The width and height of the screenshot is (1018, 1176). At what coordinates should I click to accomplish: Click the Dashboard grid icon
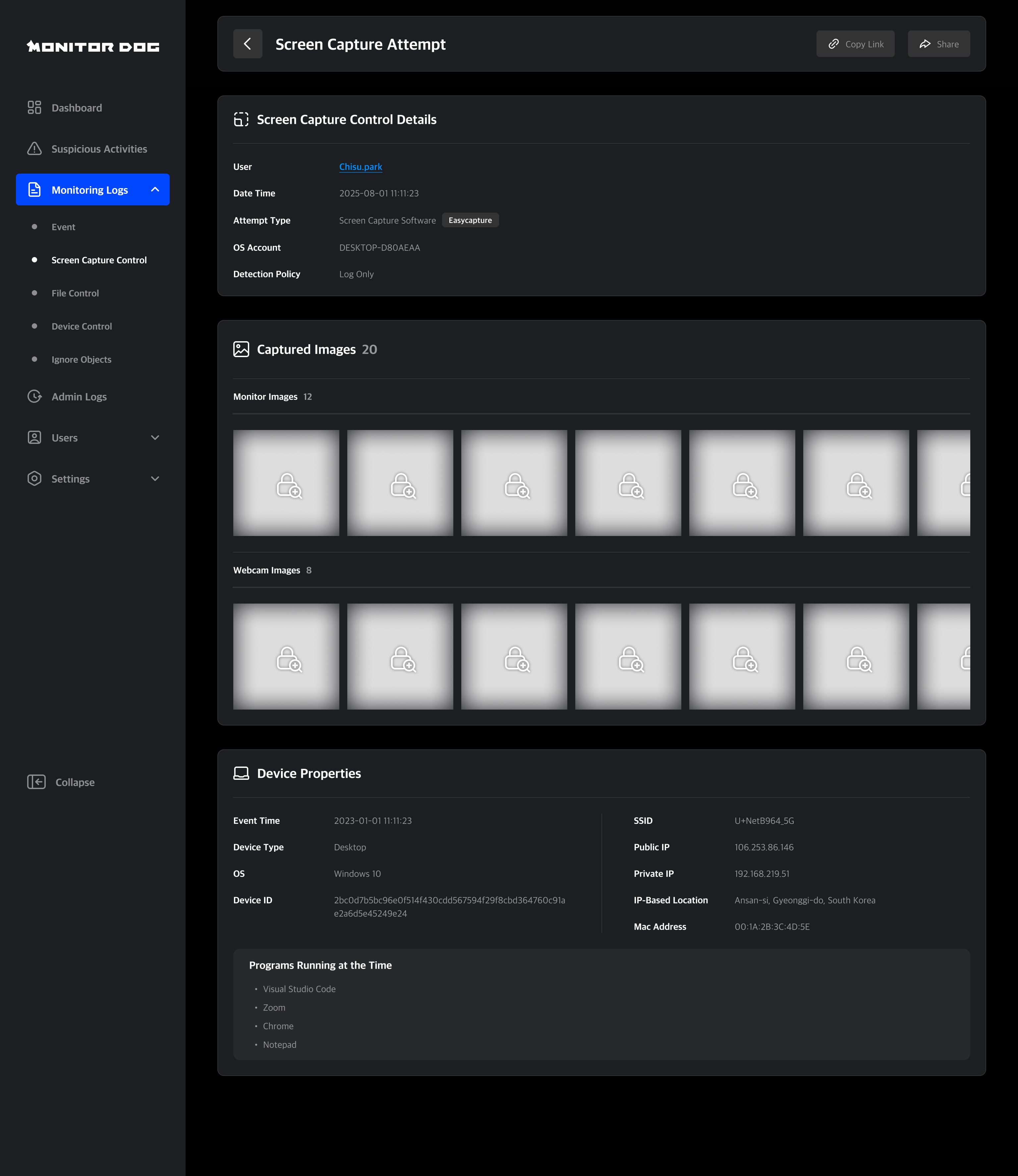point(34,107)
